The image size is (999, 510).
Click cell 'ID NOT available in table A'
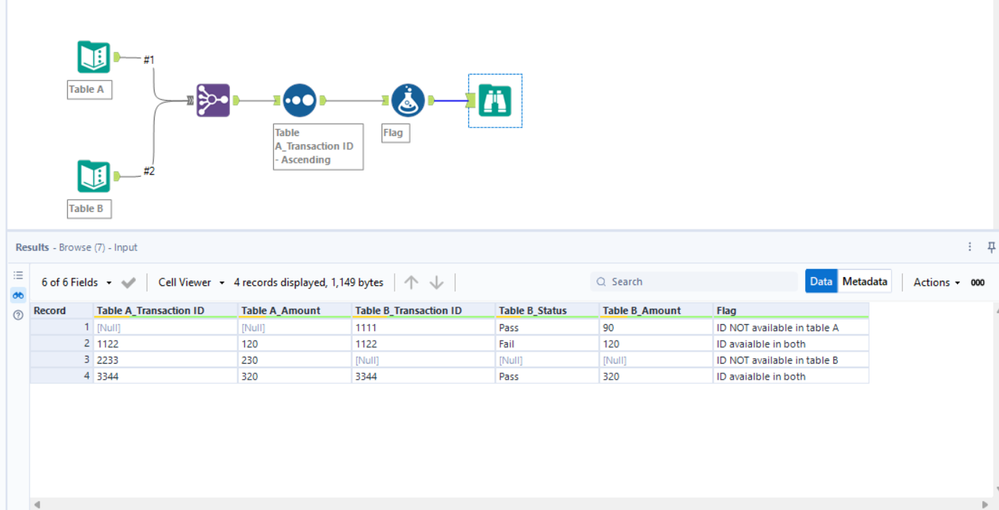[x=791, y=328]
